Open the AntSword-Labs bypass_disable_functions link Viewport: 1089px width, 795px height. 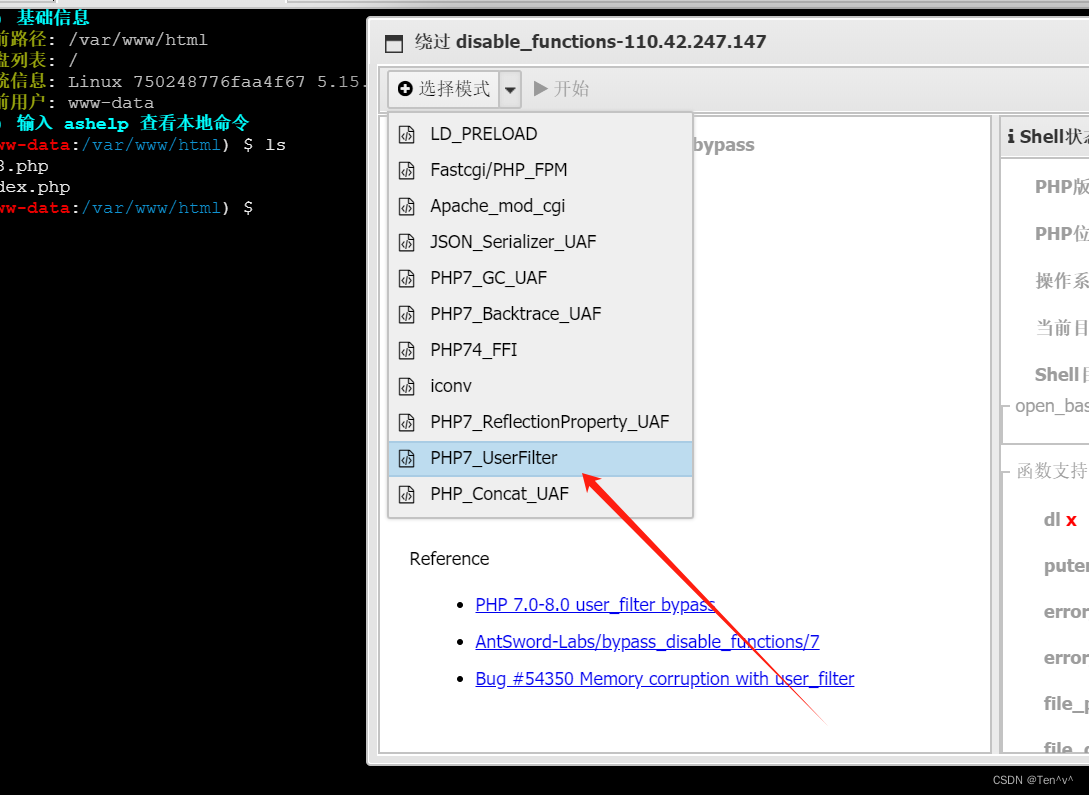[647, 641]
